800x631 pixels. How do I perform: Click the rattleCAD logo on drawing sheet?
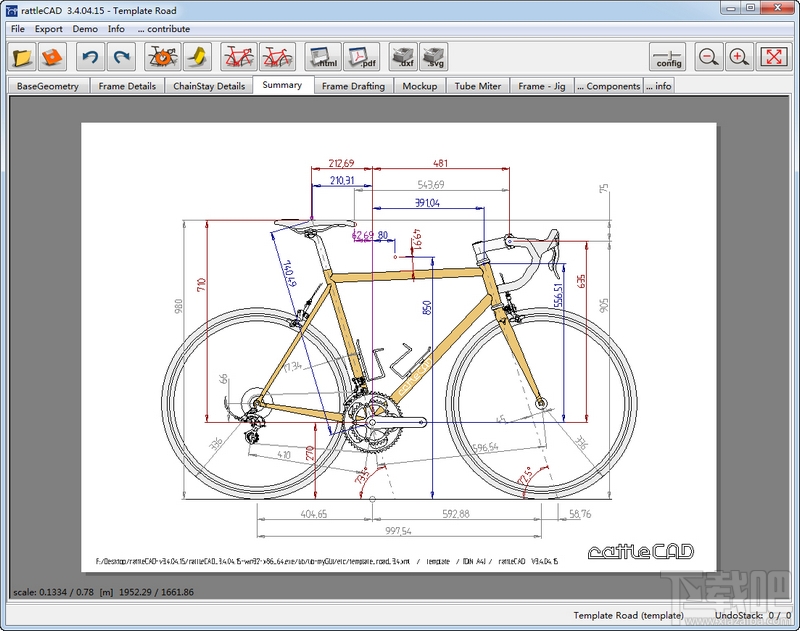(641, 551)
